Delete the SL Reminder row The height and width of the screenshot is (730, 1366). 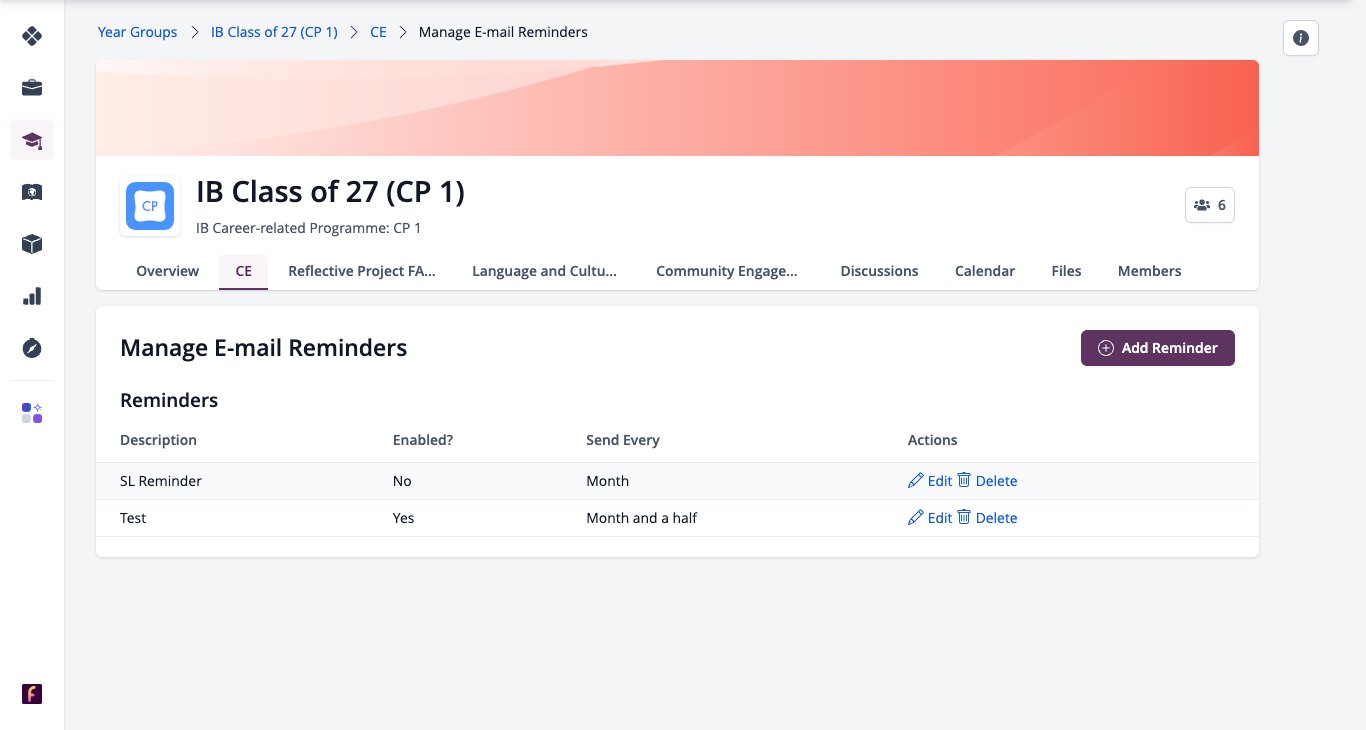tap(987, 481)
